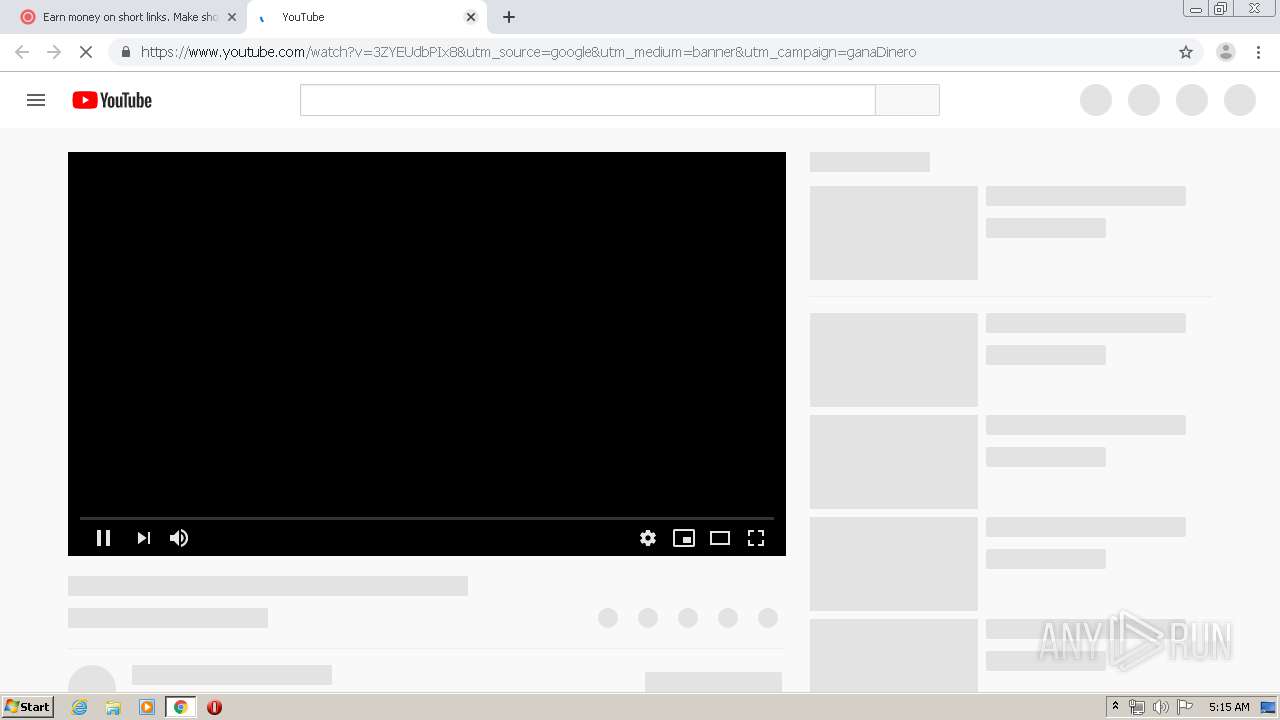Enable miniplayer mode
1280x720 pixels.
point(684,538)
